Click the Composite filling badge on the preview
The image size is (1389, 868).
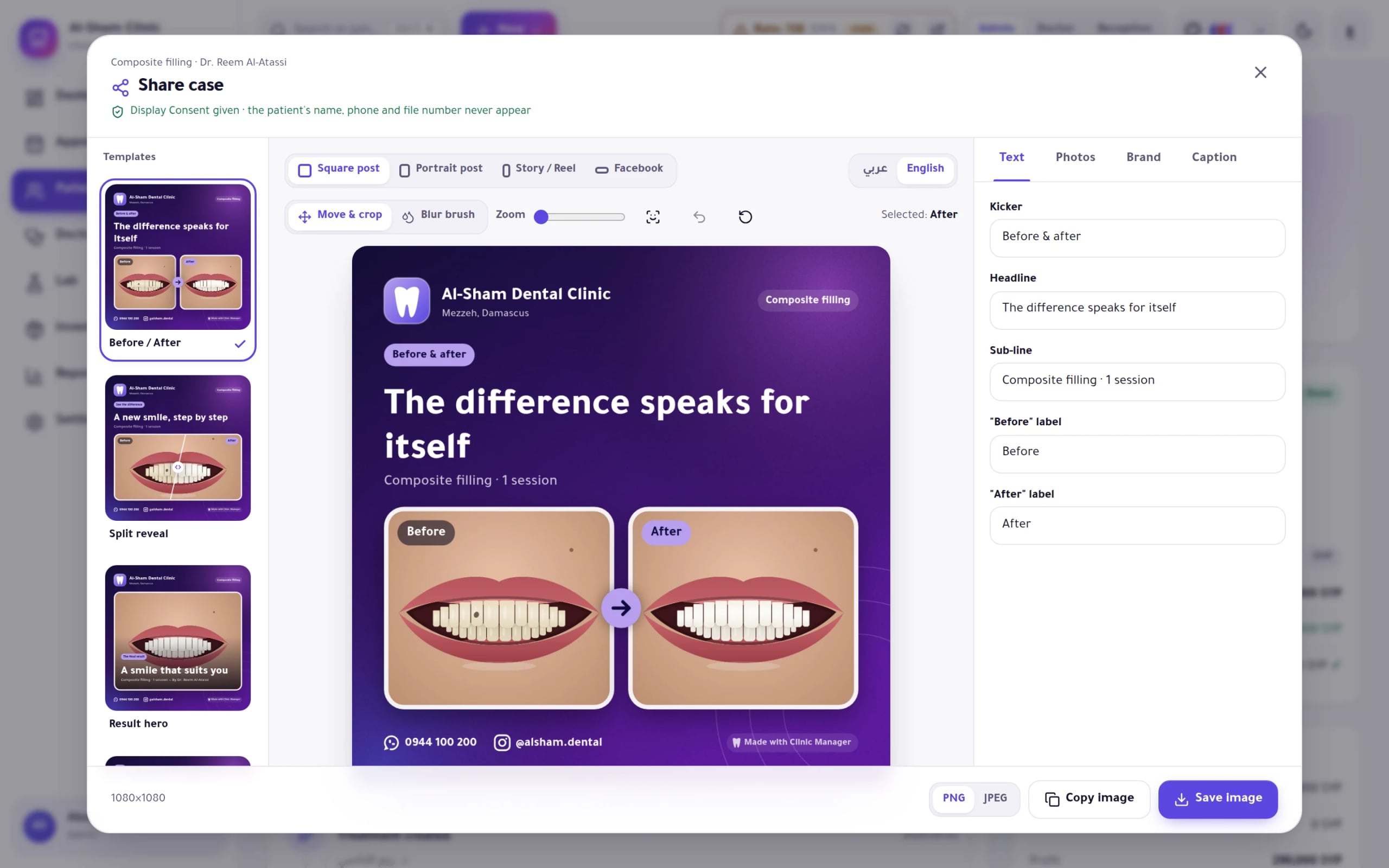(x=807, y=300)
